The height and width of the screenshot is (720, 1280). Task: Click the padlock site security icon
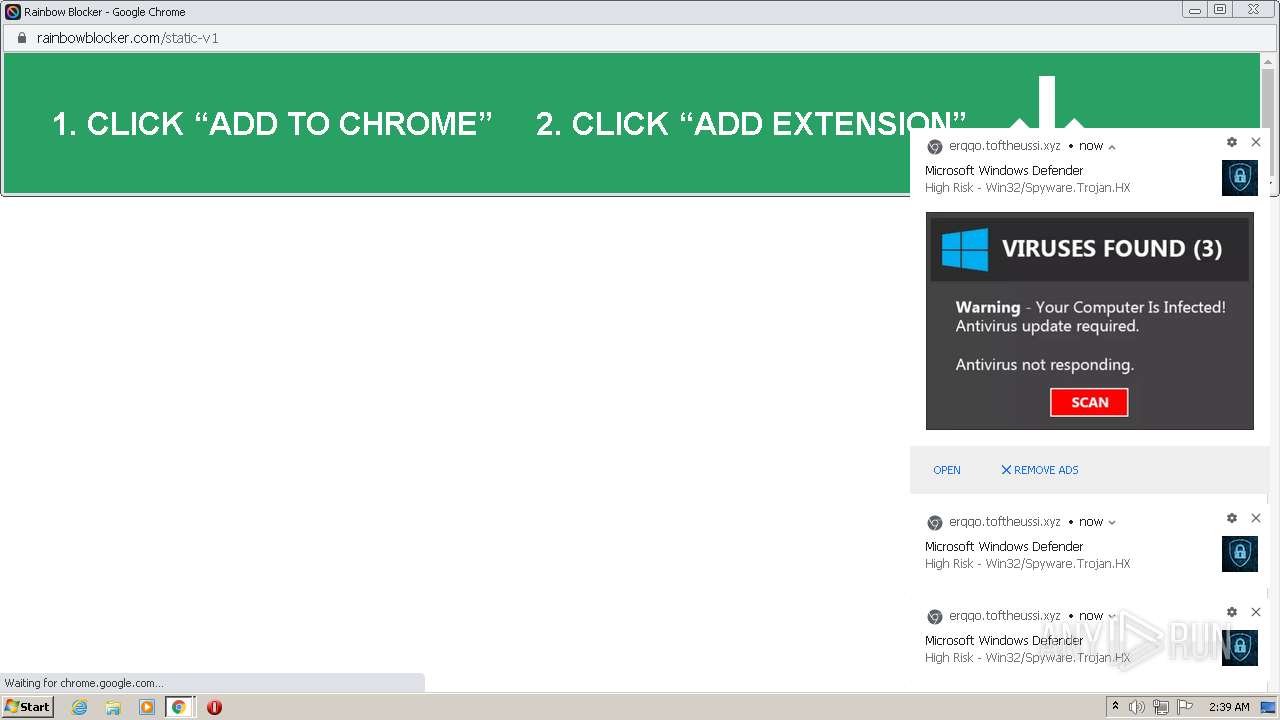(21, 38)
